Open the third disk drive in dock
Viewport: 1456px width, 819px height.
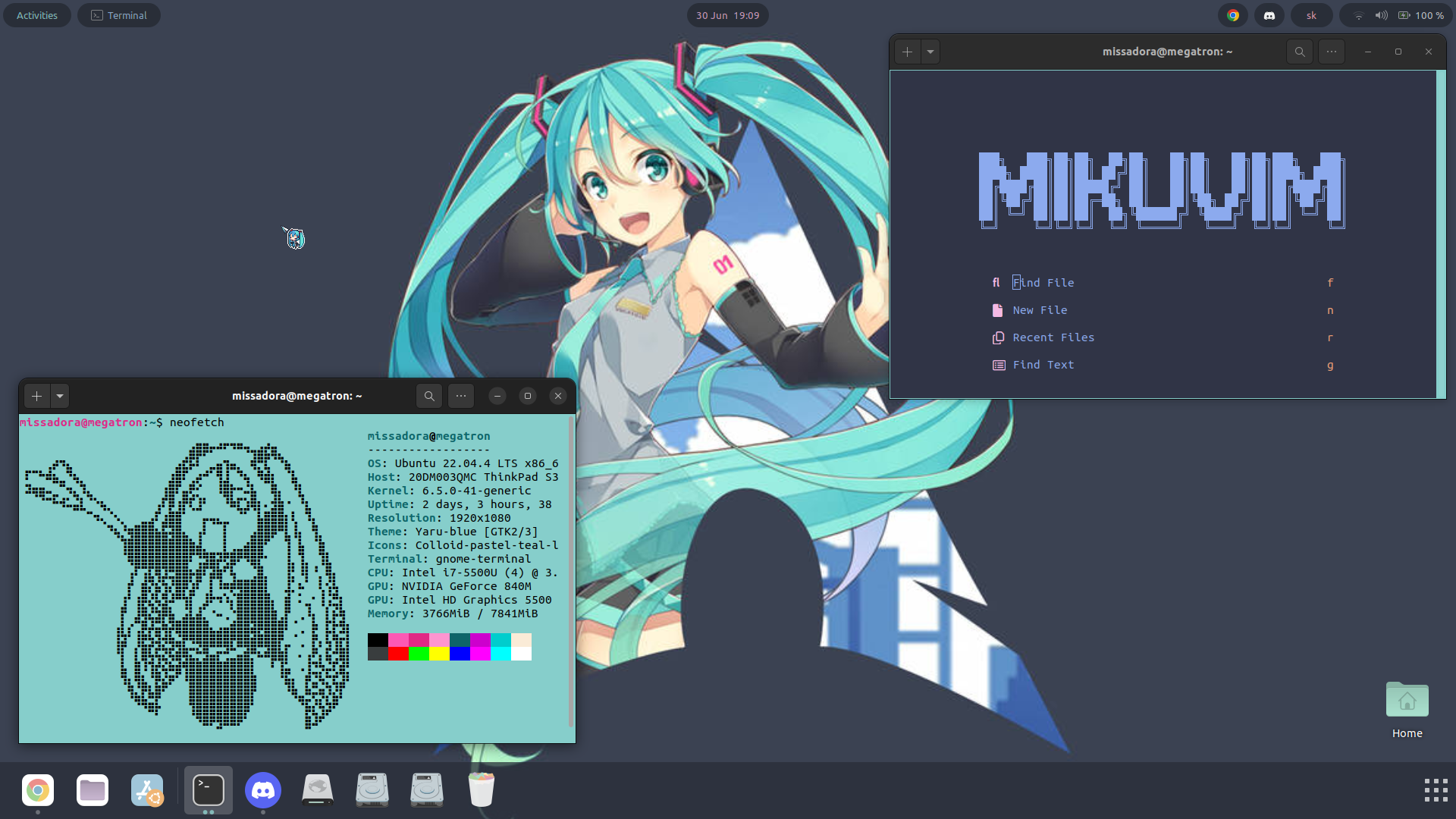tap(427, 790)
